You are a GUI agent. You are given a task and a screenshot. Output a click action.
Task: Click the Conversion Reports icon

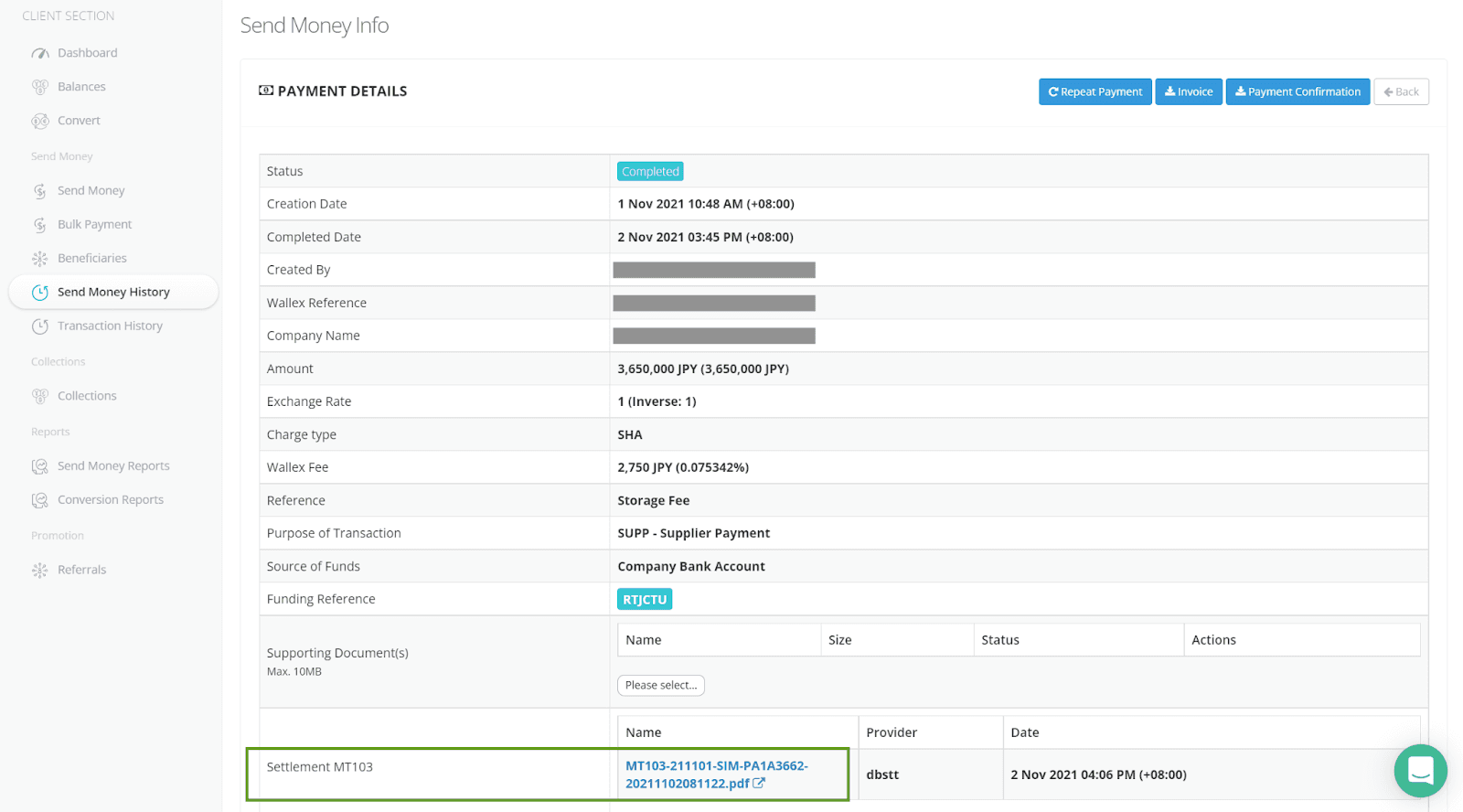[x=40, y=500]
